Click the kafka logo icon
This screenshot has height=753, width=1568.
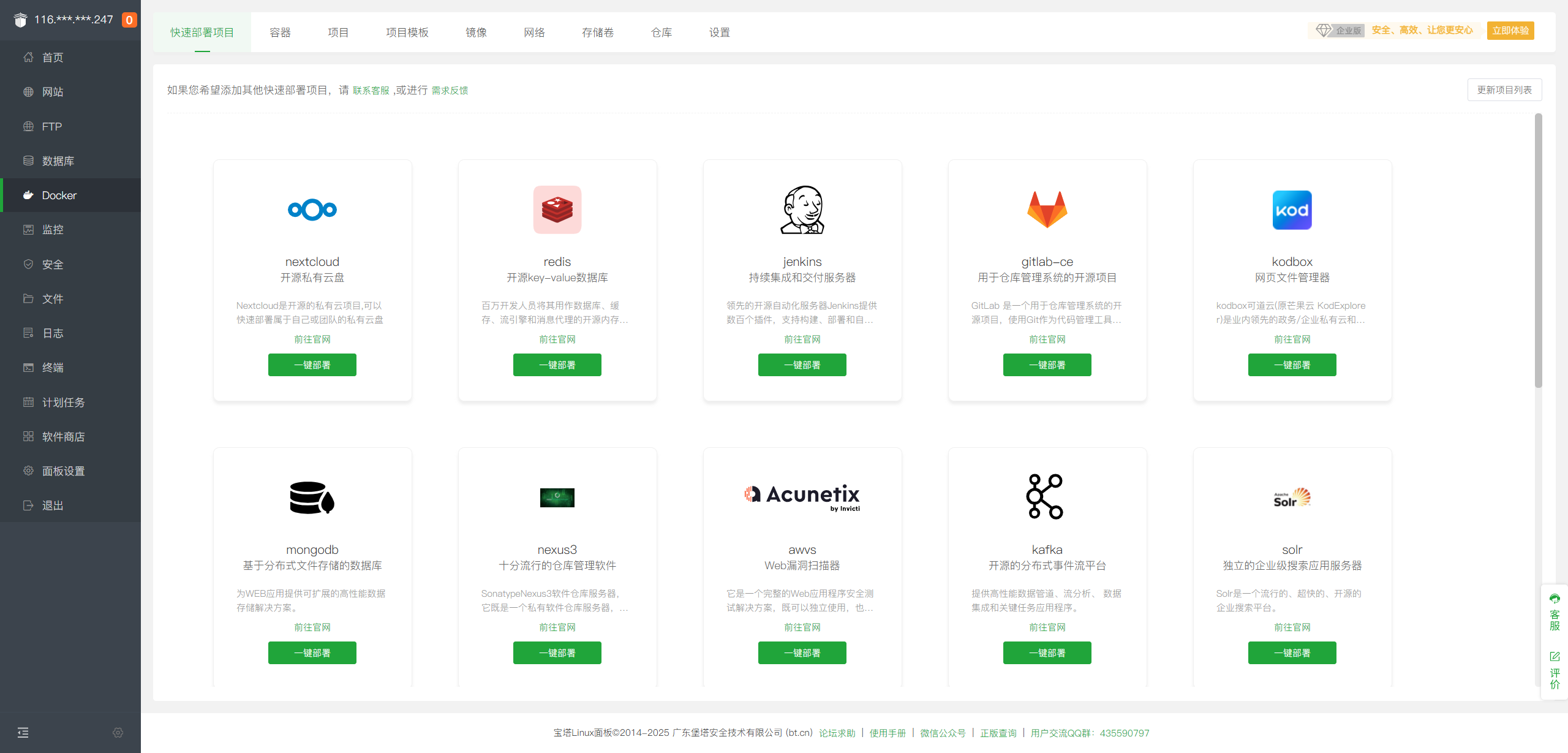(1045, 496)
